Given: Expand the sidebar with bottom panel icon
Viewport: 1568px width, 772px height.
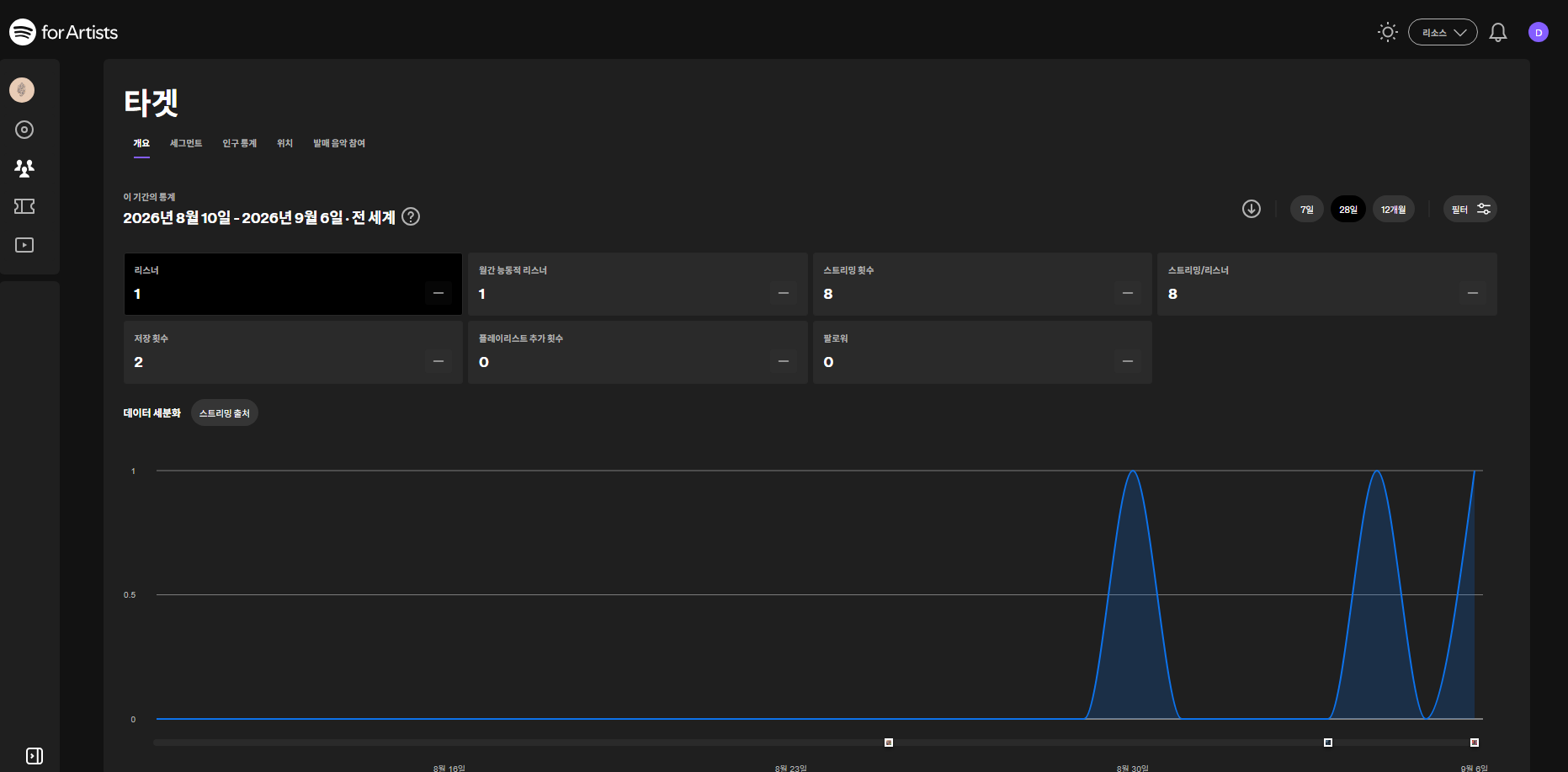Looking at the screenshot, I should click(35, 756).
